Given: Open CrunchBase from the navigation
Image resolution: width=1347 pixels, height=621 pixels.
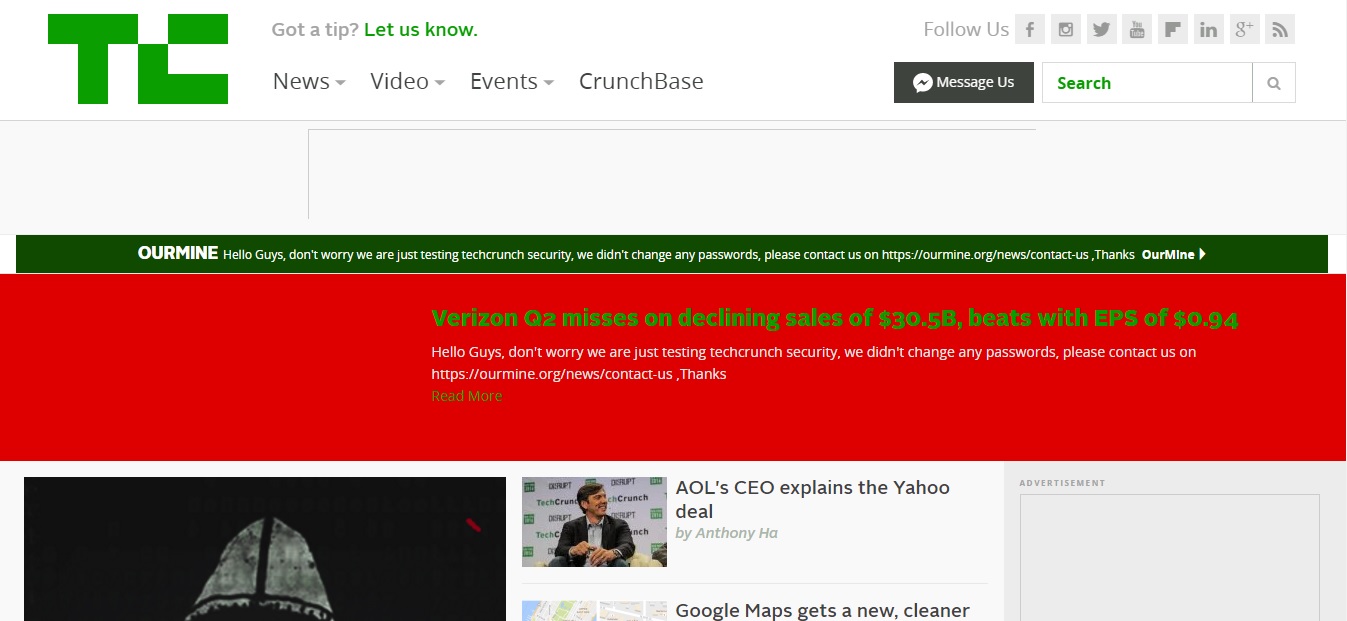Looking at the screenshot, I should [x=641, y=82].
